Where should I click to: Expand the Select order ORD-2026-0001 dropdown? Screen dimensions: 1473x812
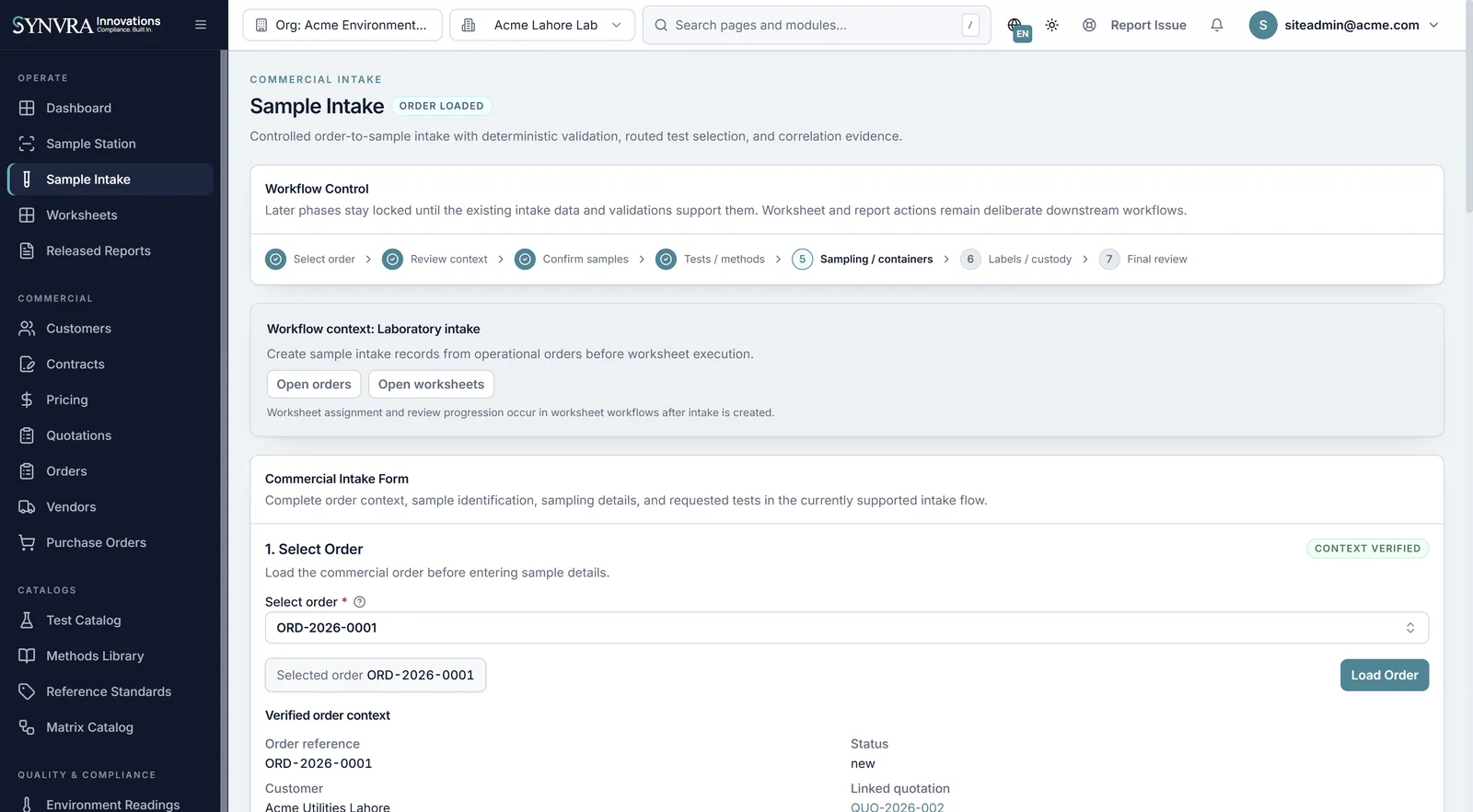(847, 628)
